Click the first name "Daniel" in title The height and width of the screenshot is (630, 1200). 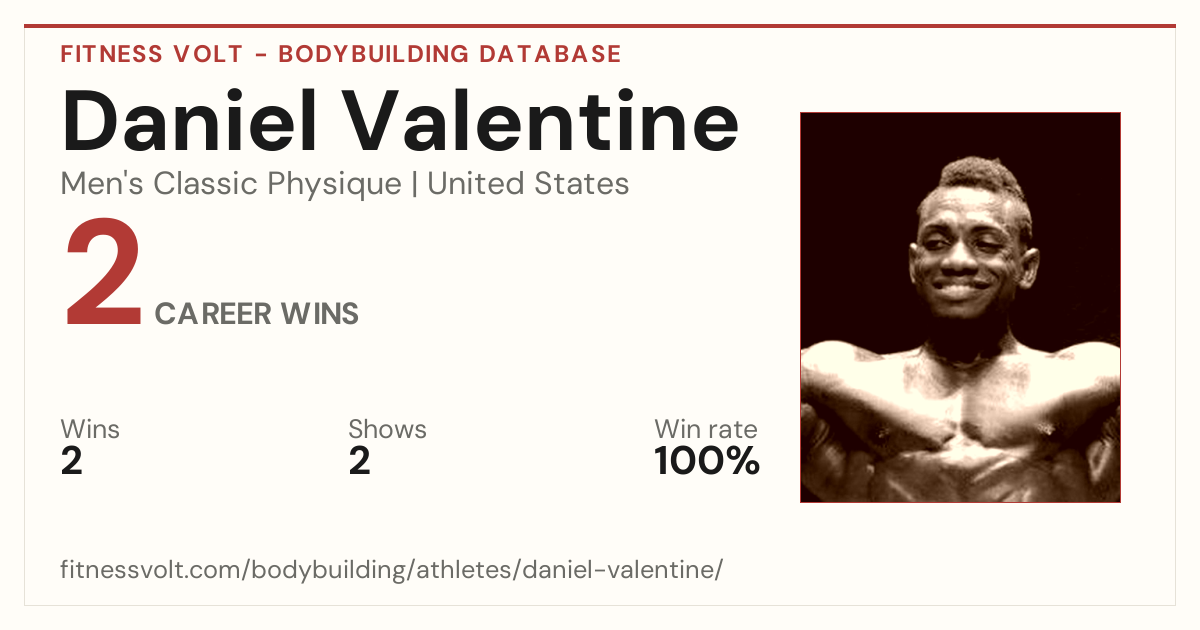190,121
